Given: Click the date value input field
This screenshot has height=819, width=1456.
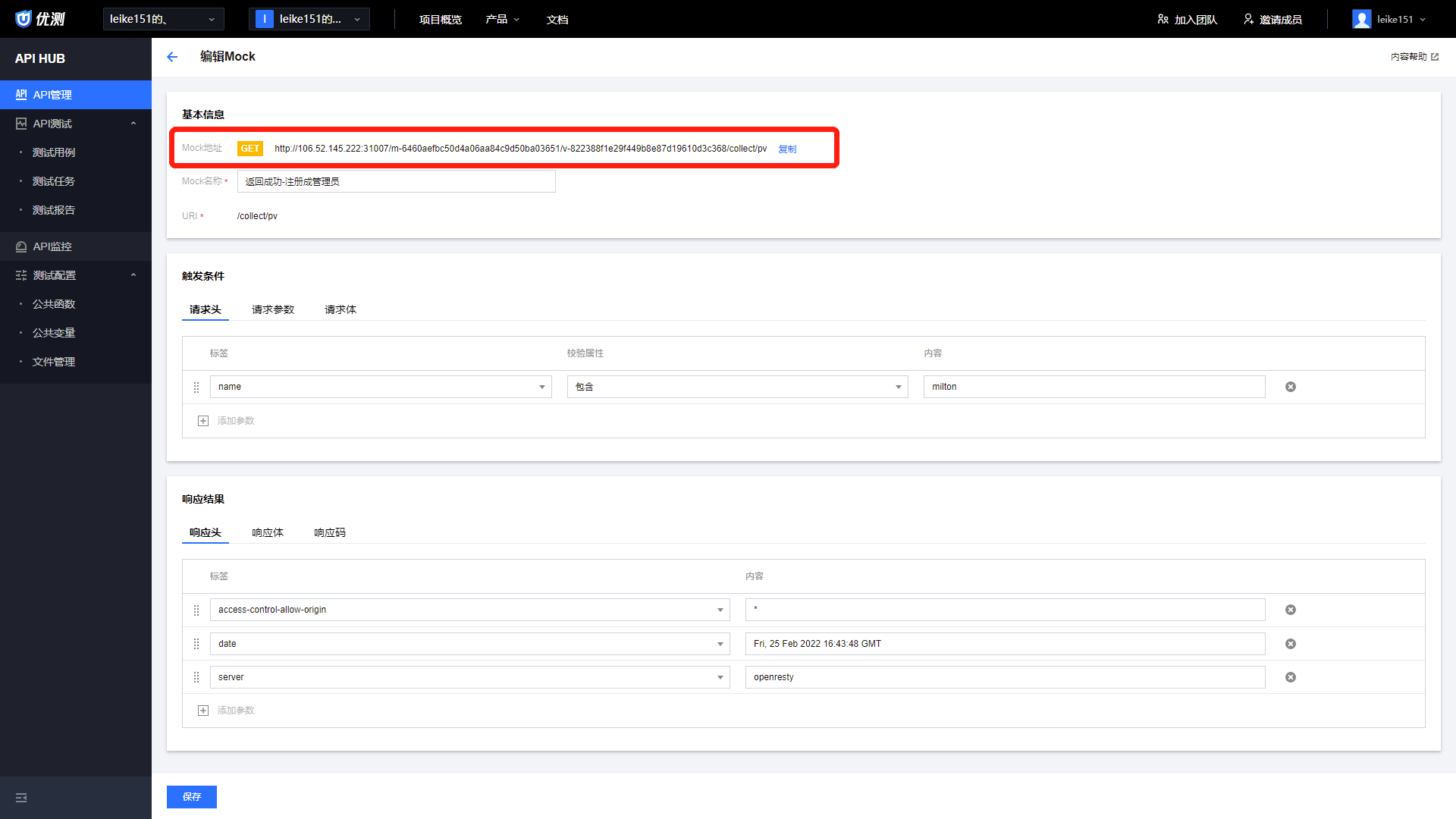Looking at the screenshot, I should (x=1006, y=644).
